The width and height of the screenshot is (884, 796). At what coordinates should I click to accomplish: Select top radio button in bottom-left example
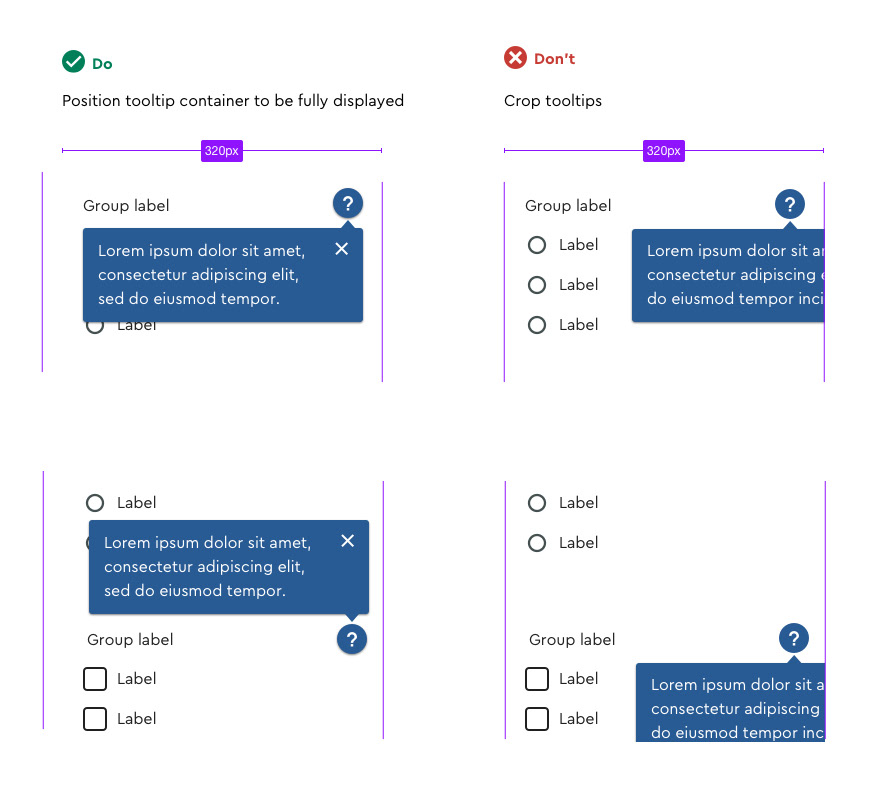tap(95, 502)
